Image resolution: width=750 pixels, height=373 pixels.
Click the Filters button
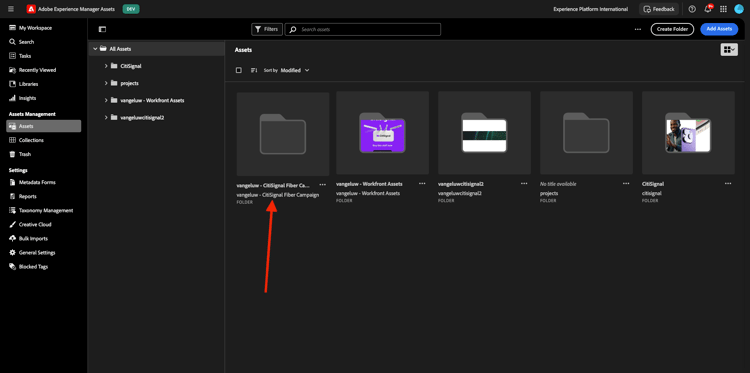pos(267,29)
